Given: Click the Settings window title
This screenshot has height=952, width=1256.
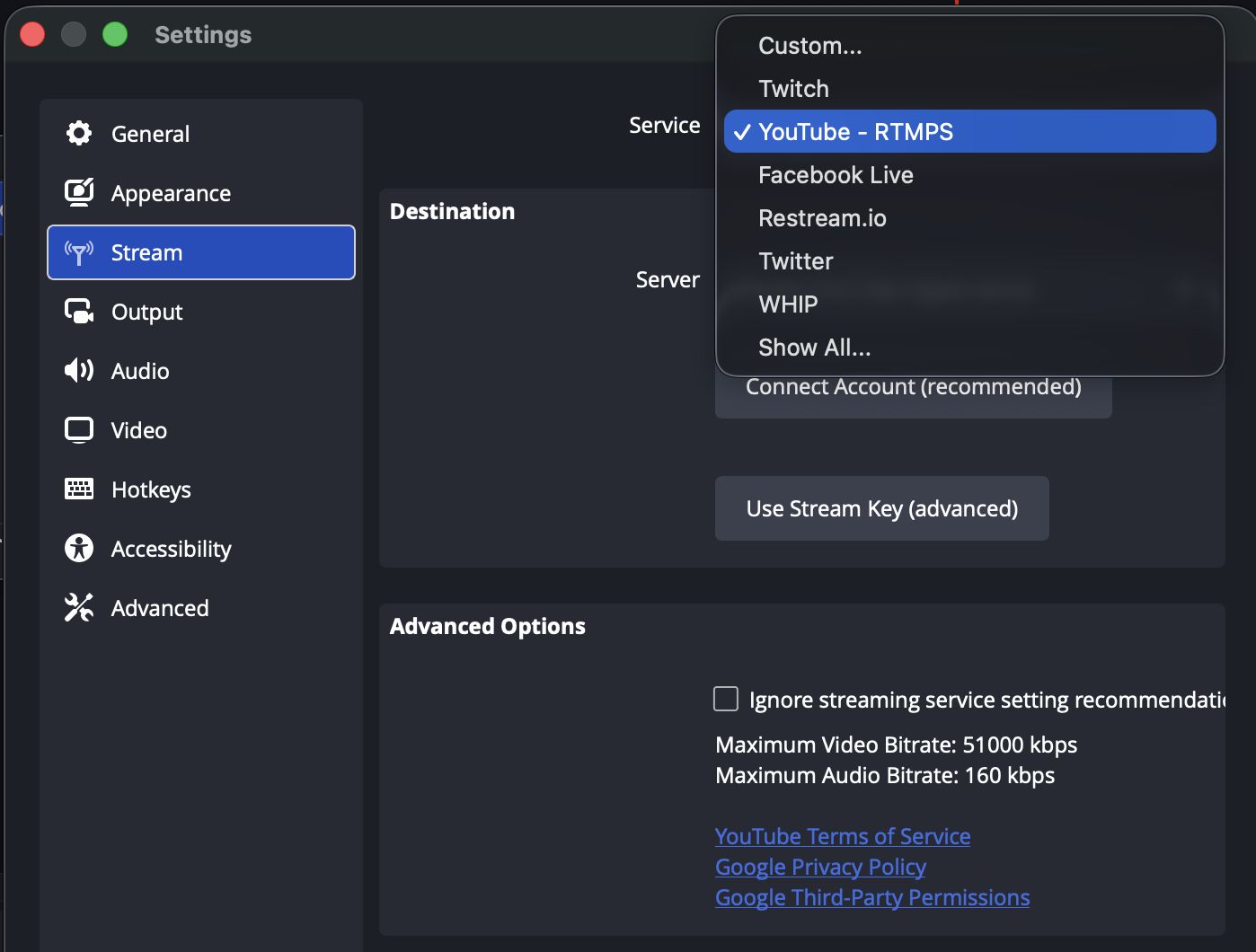Looking at the screenshot, I should [x=203, y=34].
